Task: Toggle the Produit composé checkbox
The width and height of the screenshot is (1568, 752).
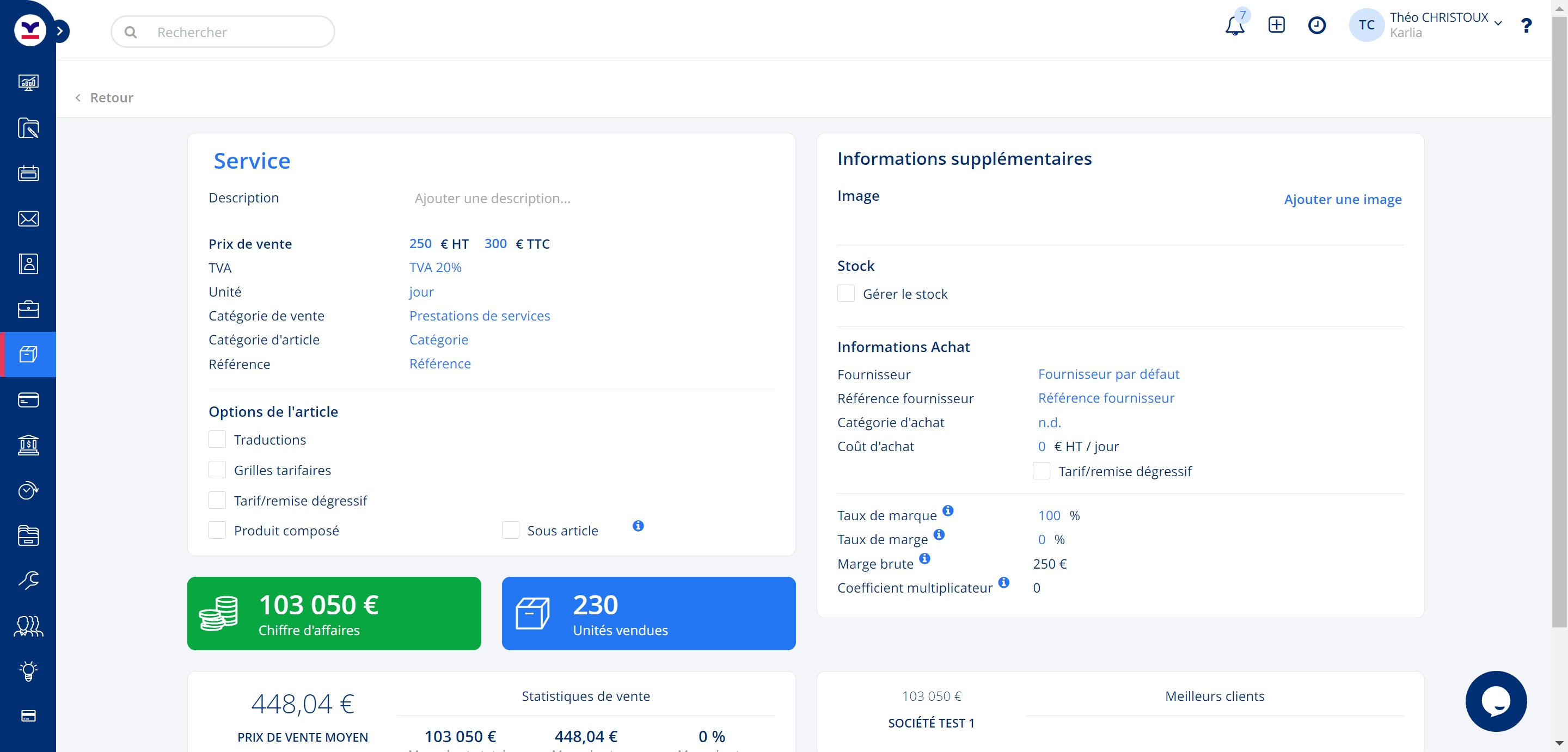Action: coord(217,530)
